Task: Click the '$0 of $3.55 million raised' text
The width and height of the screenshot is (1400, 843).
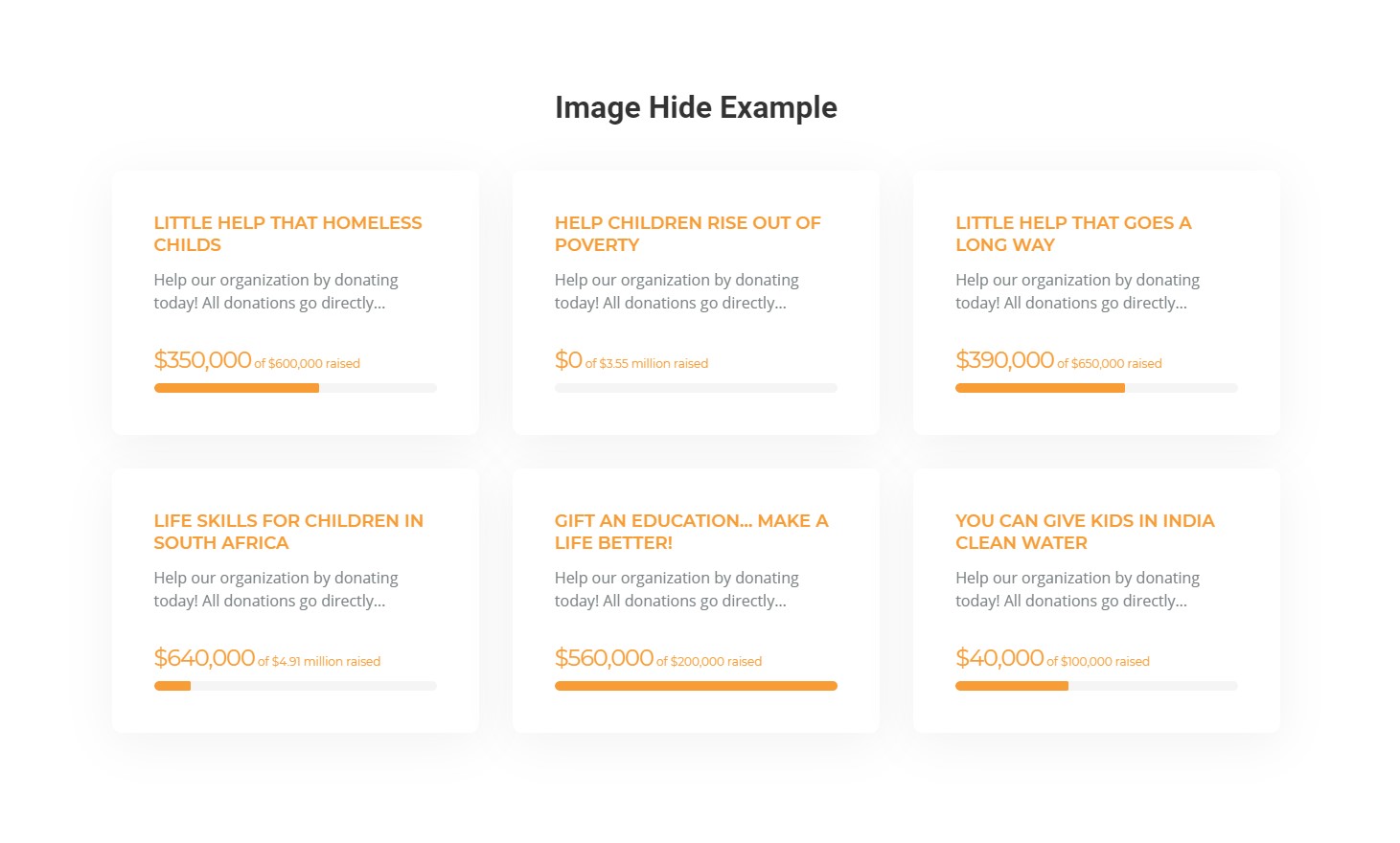Action: [631, 361]
